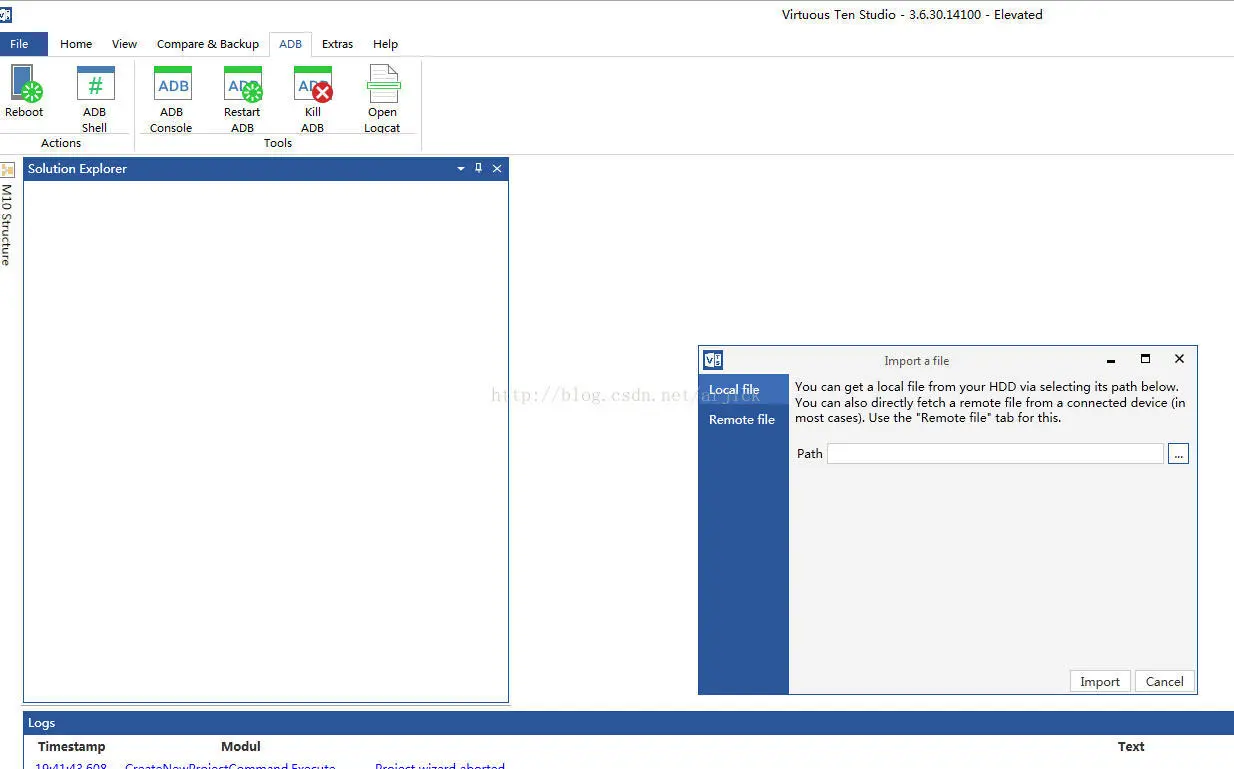Click the Logs panel title bar
Image resolution: width=1234 pixels, height=769 pixels.
click(628, 723)
